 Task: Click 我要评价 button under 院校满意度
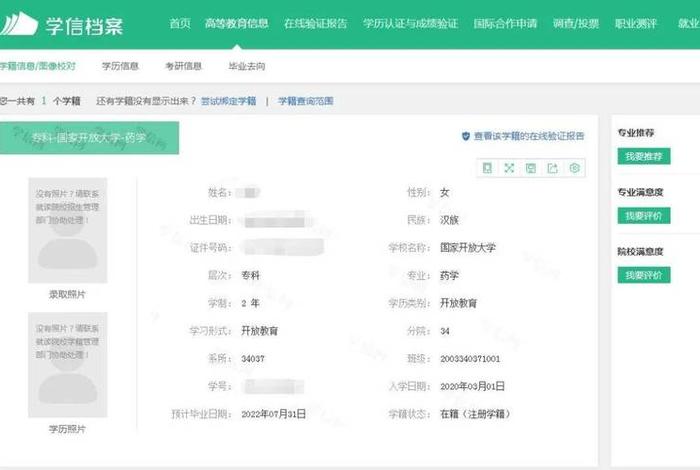[x=644, y=275]
